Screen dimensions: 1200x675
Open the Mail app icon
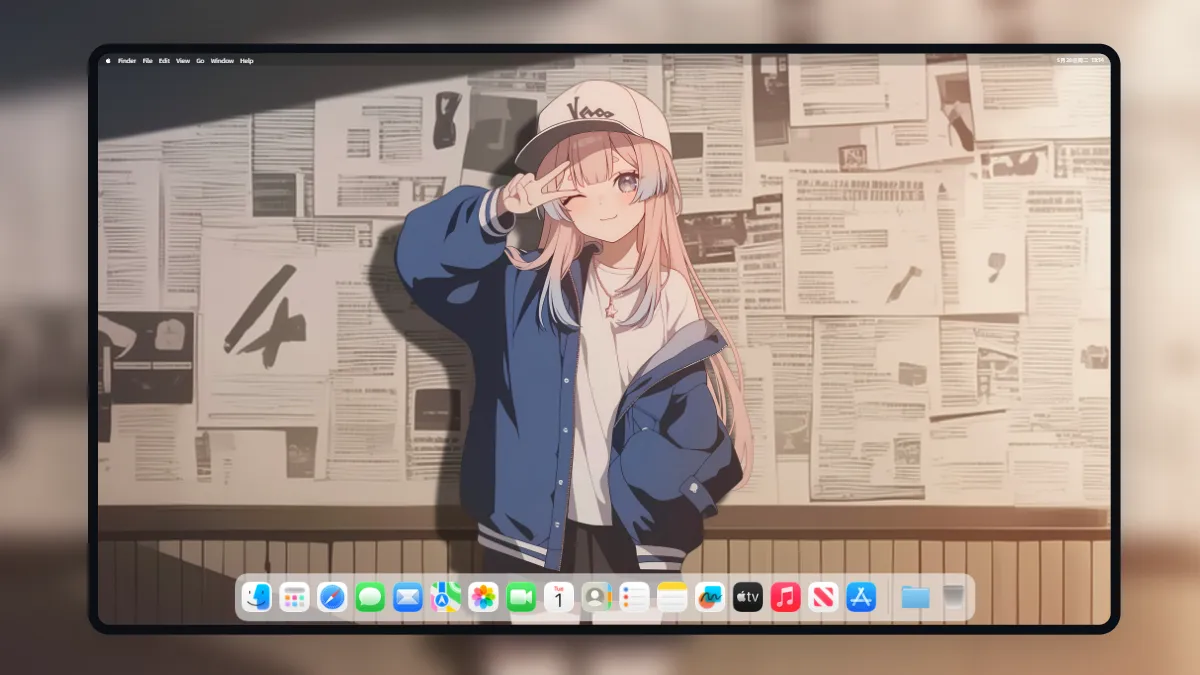[408, 597]
